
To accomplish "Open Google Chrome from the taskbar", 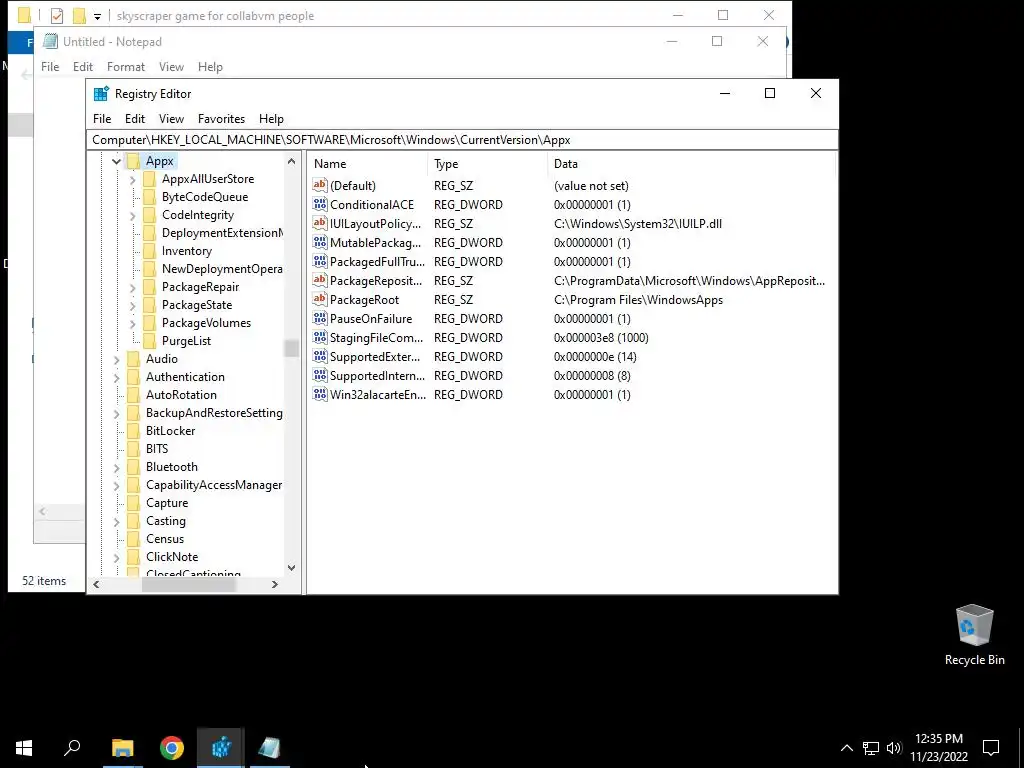I will click(172, 748).
